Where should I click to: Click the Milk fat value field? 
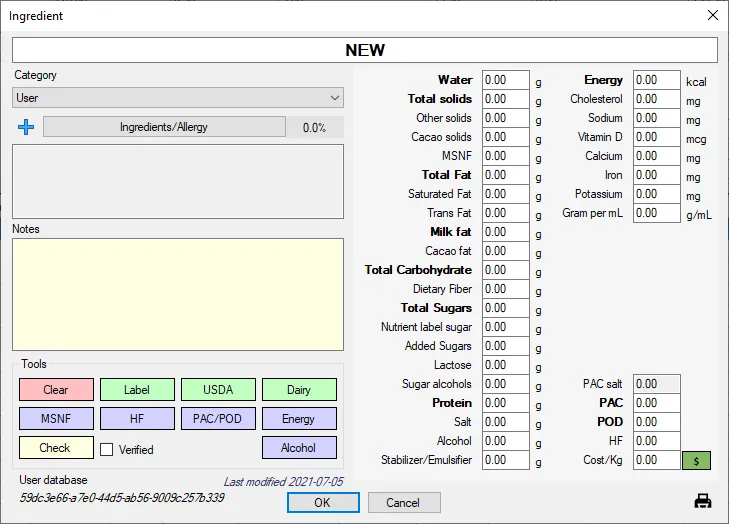pos(505,232)
